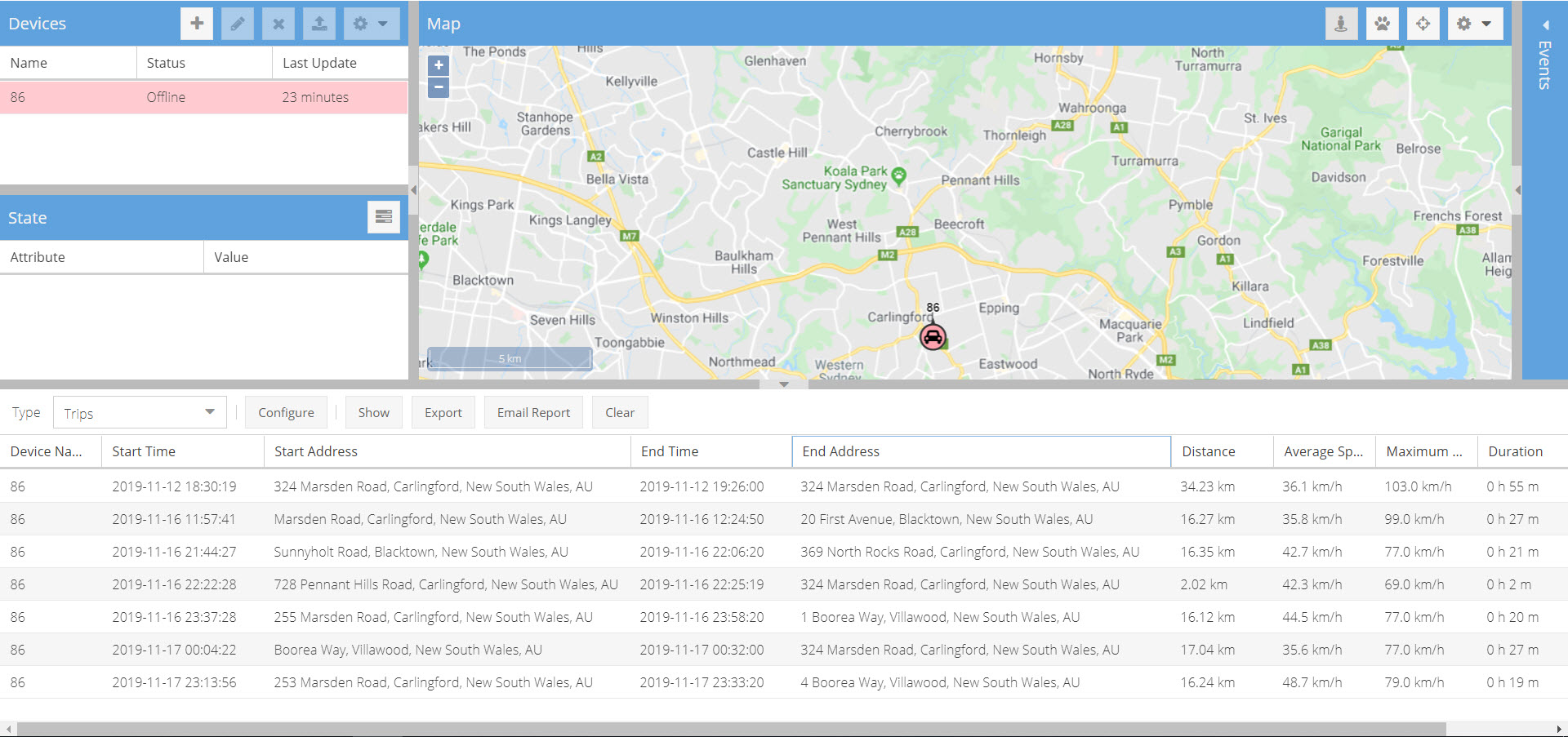
Task: Collapse the left panel with splitter arrow
Action: tap(413, 189)
